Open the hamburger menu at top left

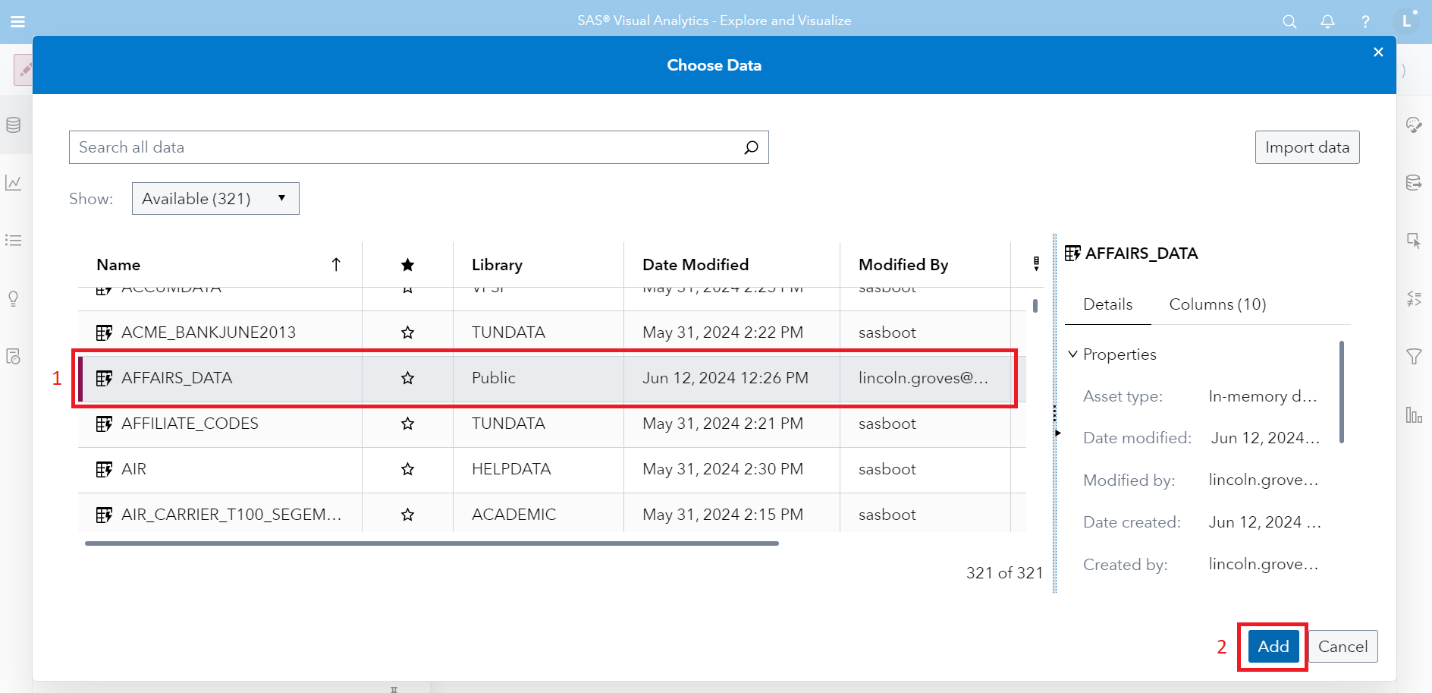coord(17,21)
